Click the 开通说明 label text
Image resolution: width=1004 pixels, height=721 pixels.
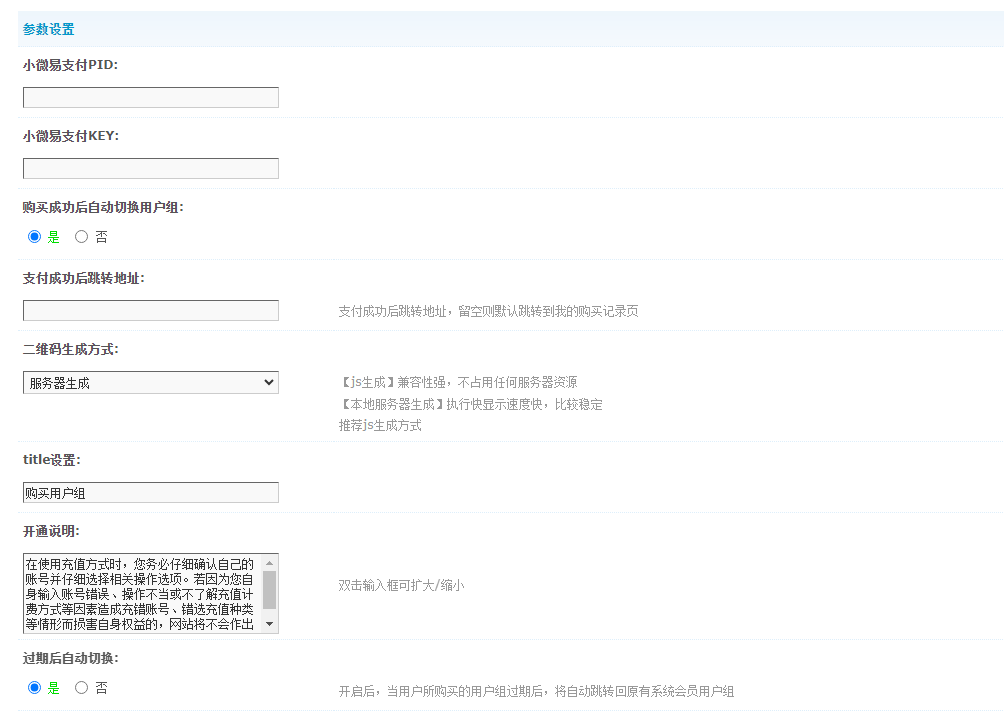pos(51,531)
